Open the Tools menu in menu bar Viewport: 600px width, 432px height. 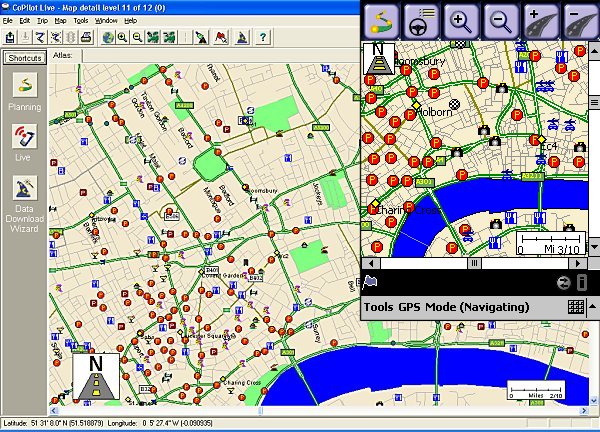(x=81, y=21)
